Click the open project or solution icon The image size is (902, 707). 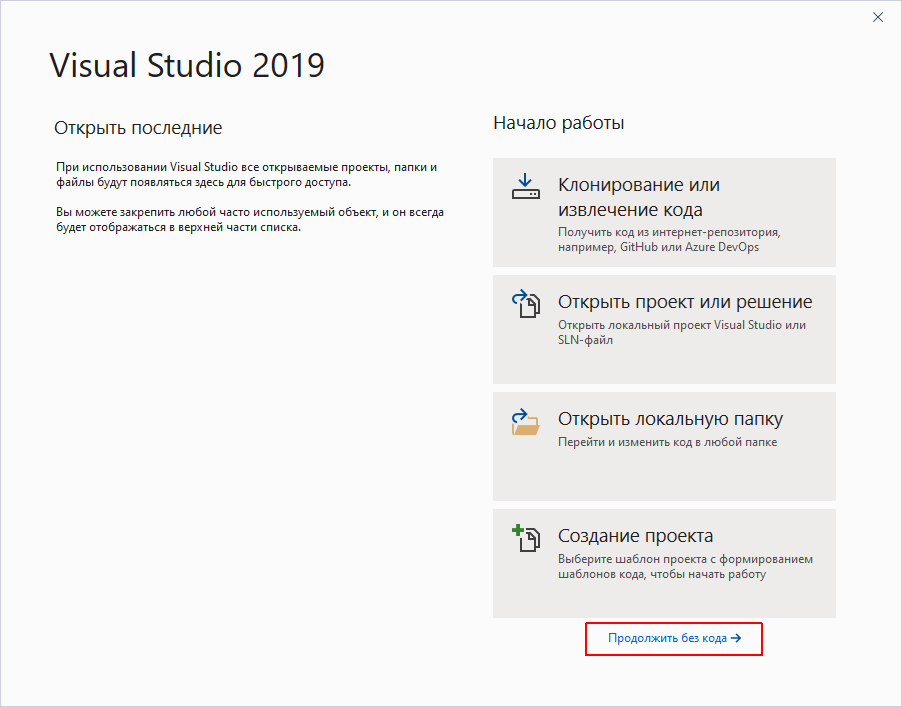point(526,304)
